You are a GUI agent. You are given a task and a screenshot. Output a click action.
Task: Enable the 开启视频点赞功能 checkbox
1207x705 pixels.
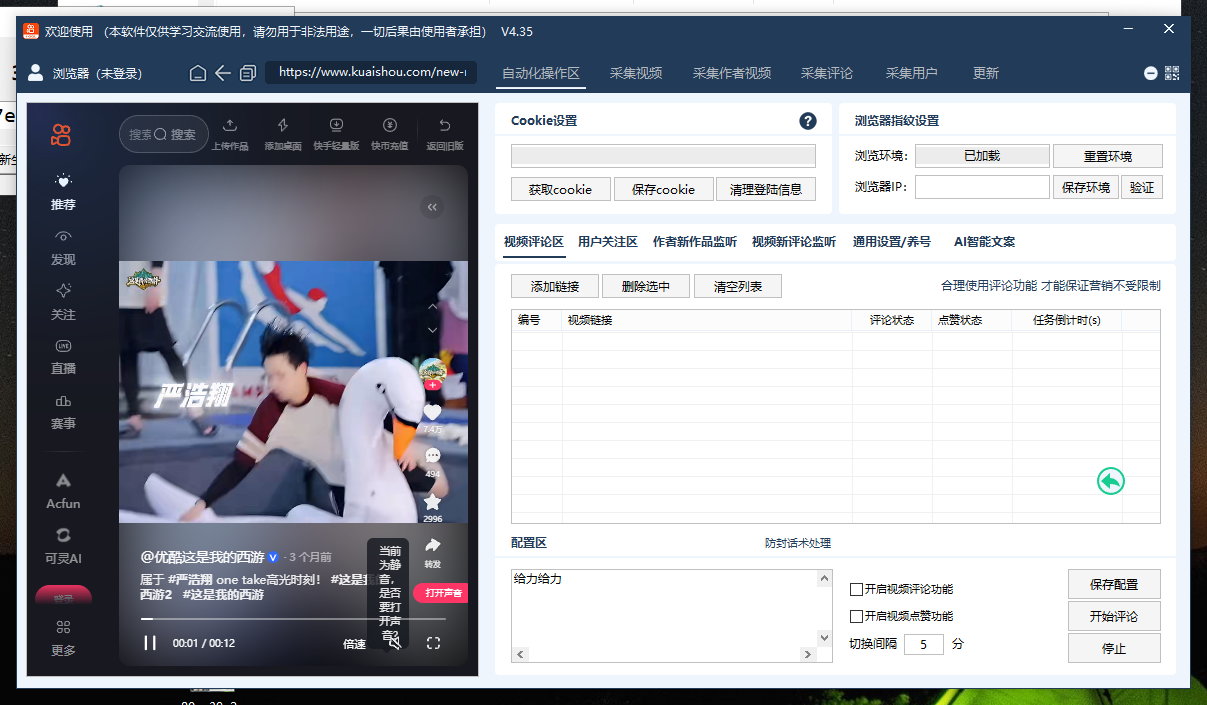pyautogui.click(x=856, y=616)
